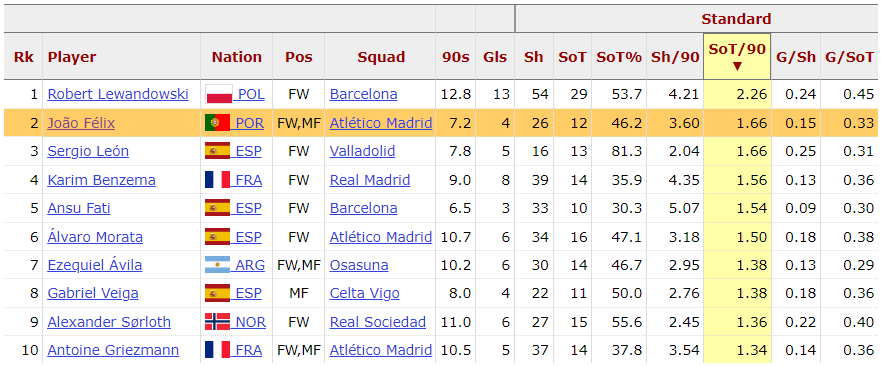Sort by Squad column header

[381, 57]
